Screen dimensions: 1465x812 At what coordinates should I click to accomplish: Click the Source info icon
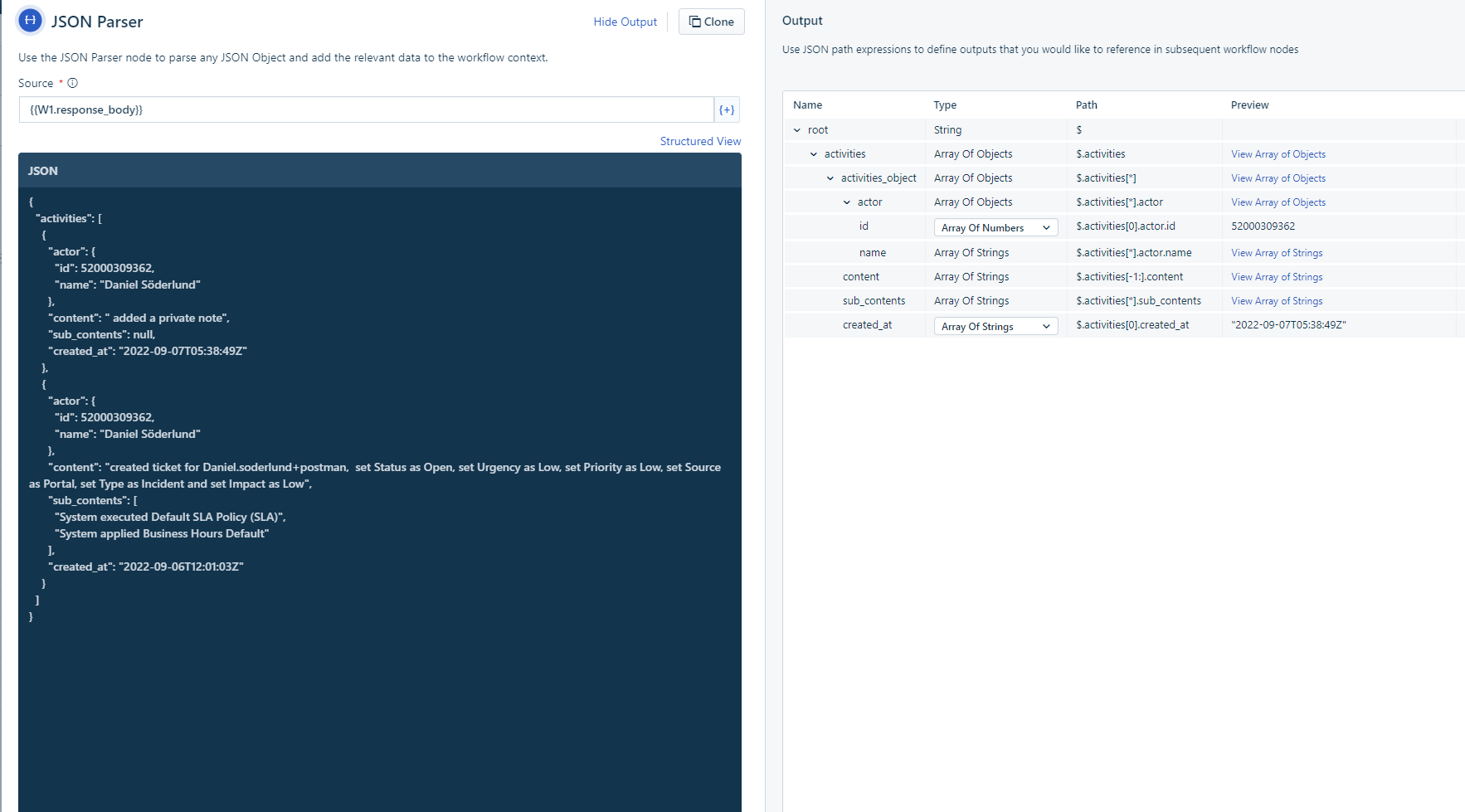73,83
